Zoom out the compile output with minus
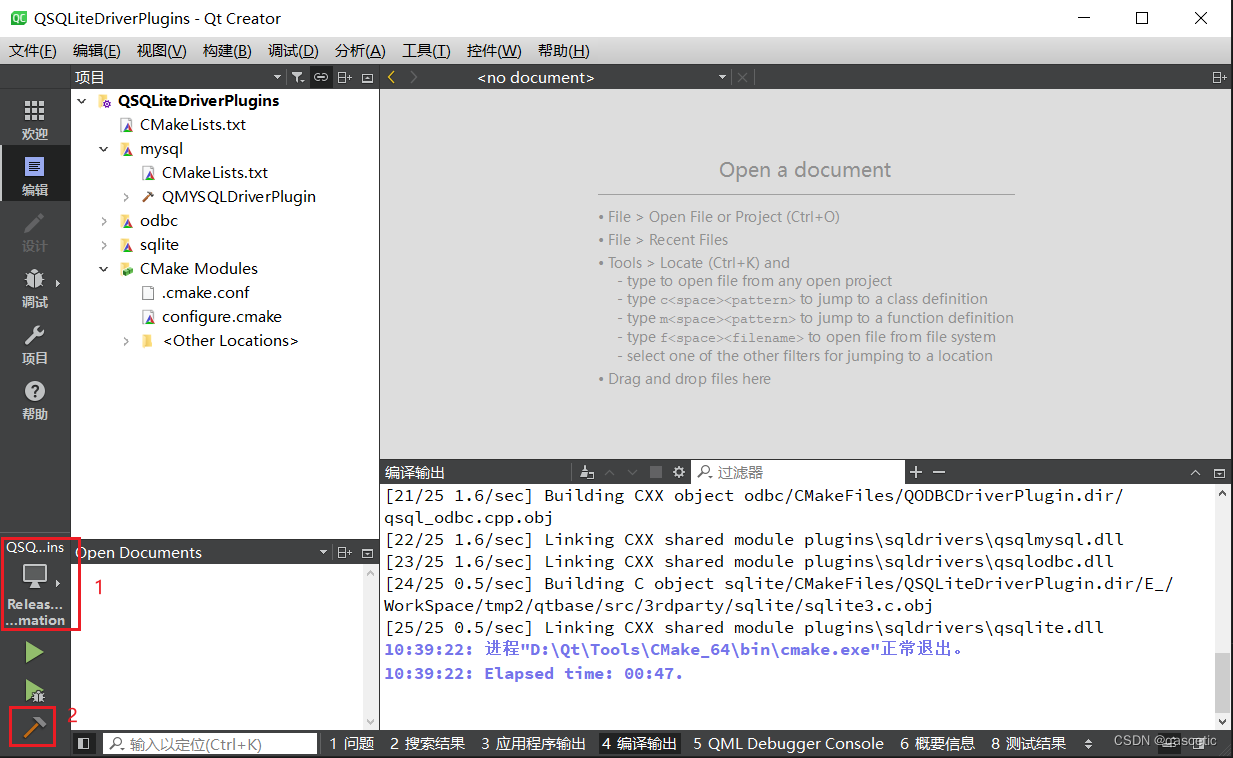The image size is (1233, 758). coord(938,472)
